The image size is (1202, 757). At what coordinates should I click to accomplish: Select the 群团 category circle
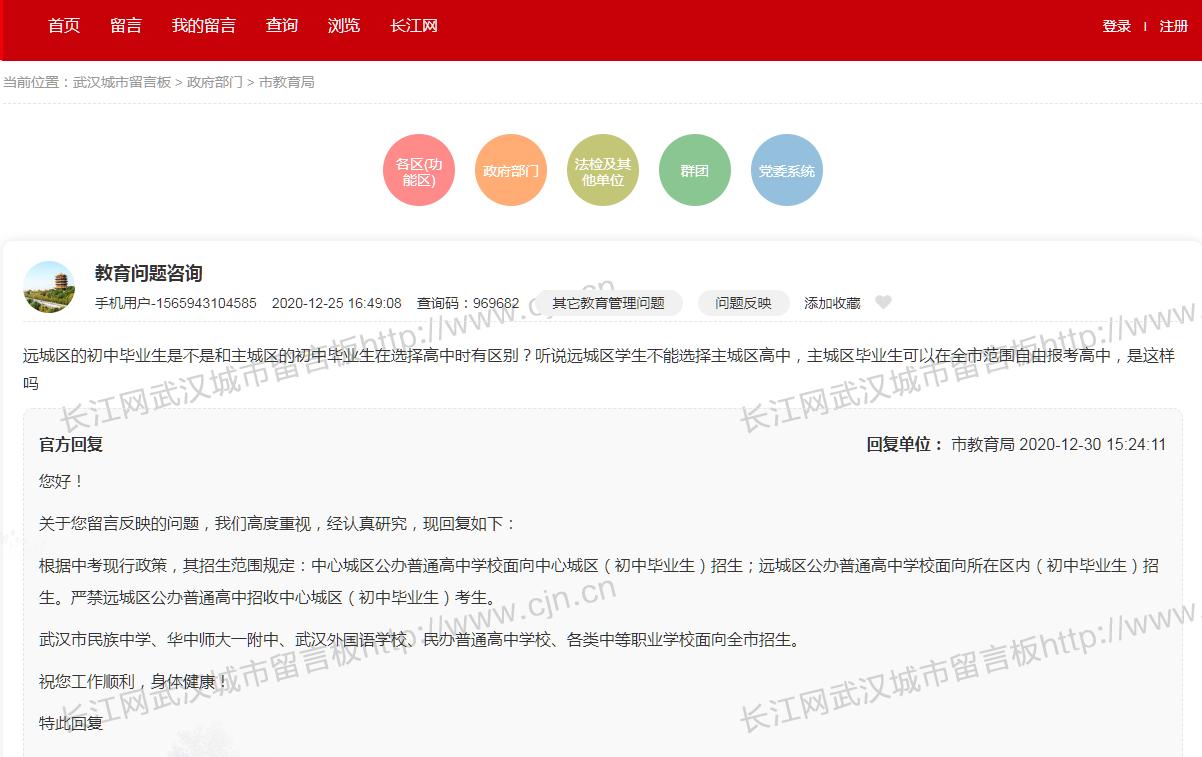(x=694, y=170)
